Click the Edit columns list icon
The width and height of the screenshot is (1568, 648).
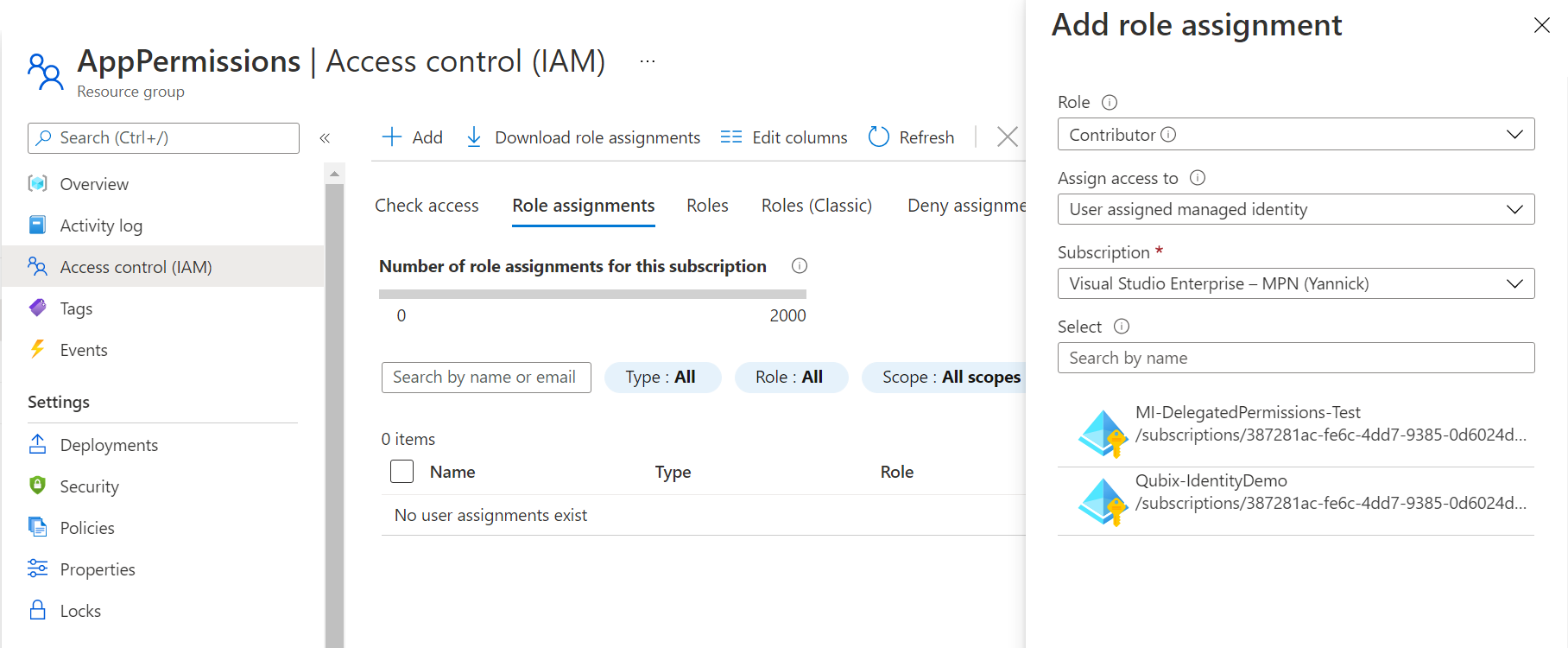coord(731,137)
